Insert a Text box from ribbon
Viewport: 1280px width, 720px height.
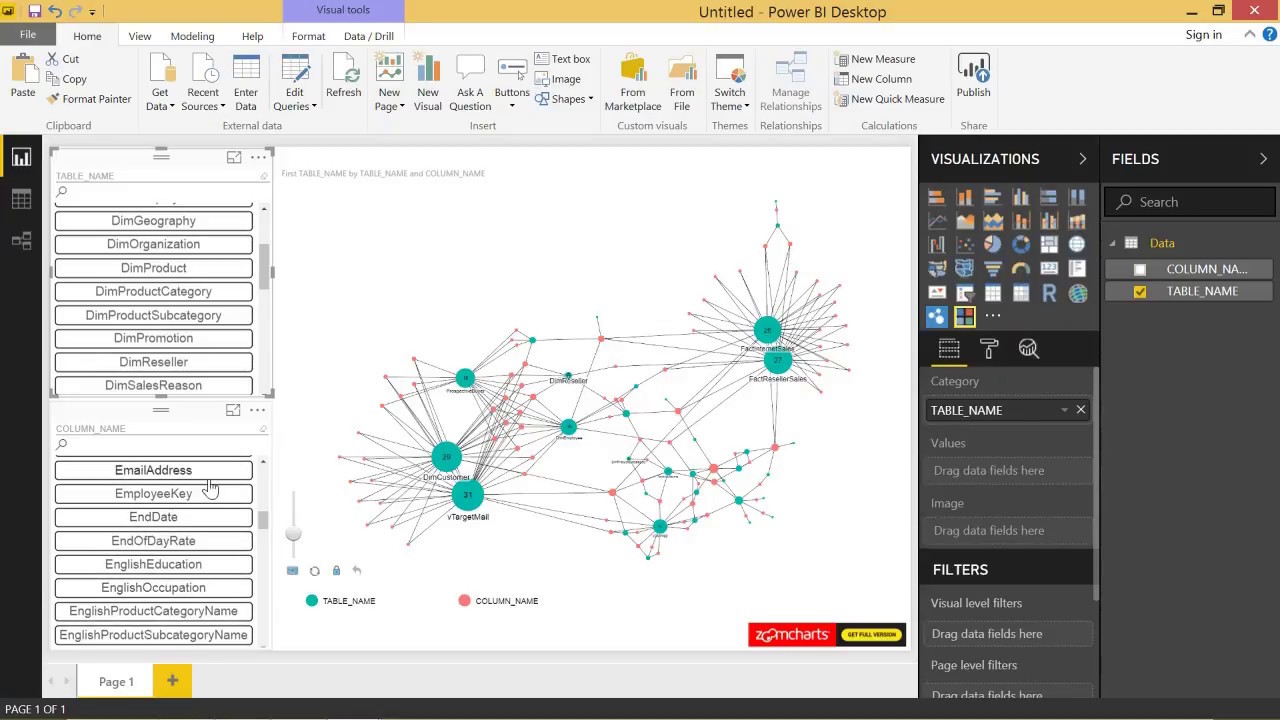[563, 59]
